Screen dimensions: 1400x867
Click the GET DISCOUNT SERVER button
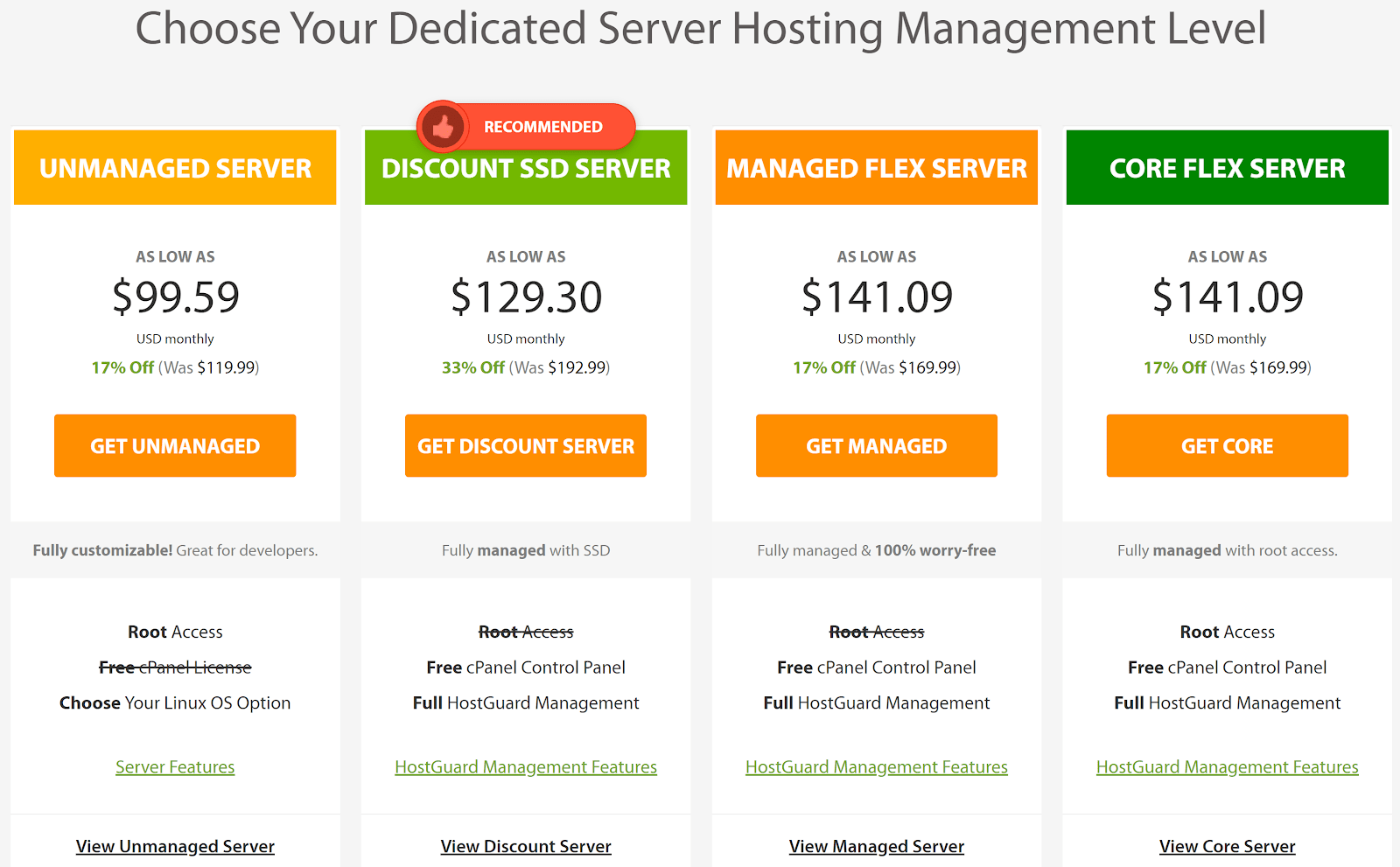point(525,445)
